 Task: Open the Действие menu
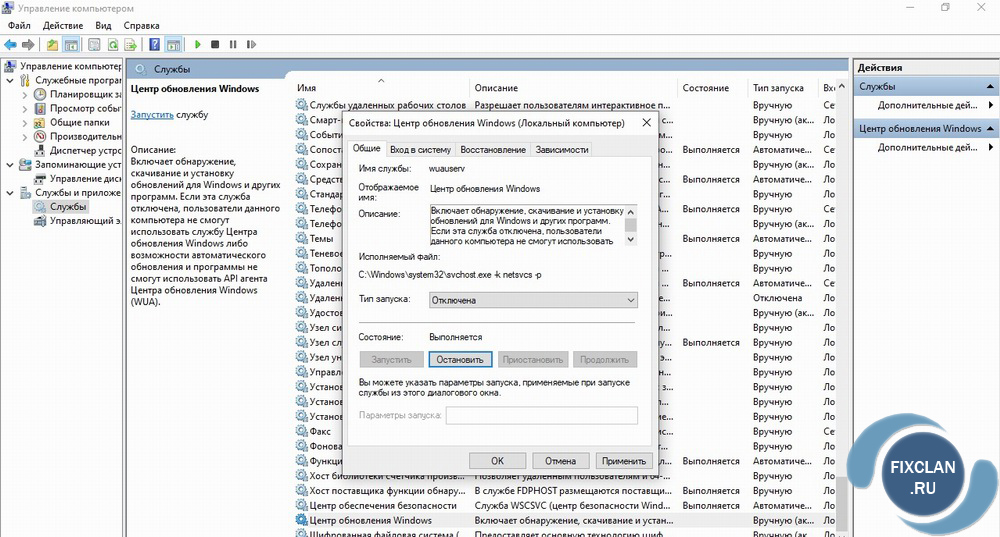[x=63, y=24]
